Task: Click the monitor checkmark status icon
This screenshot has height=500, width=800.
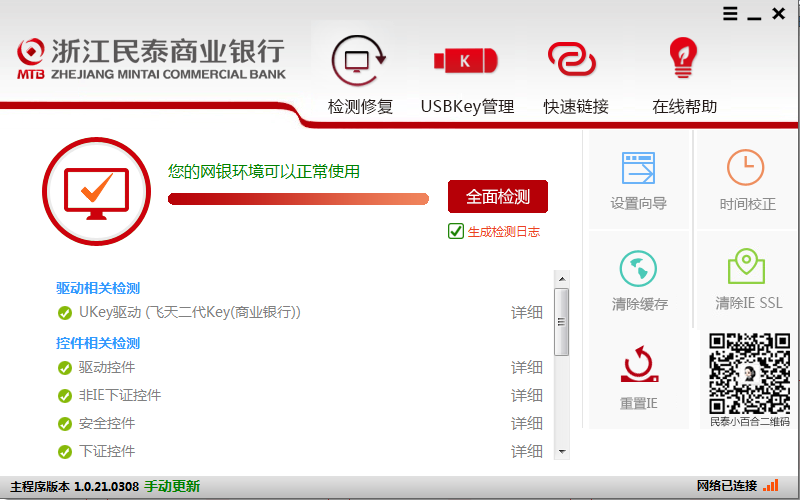Action: [96, 191]
